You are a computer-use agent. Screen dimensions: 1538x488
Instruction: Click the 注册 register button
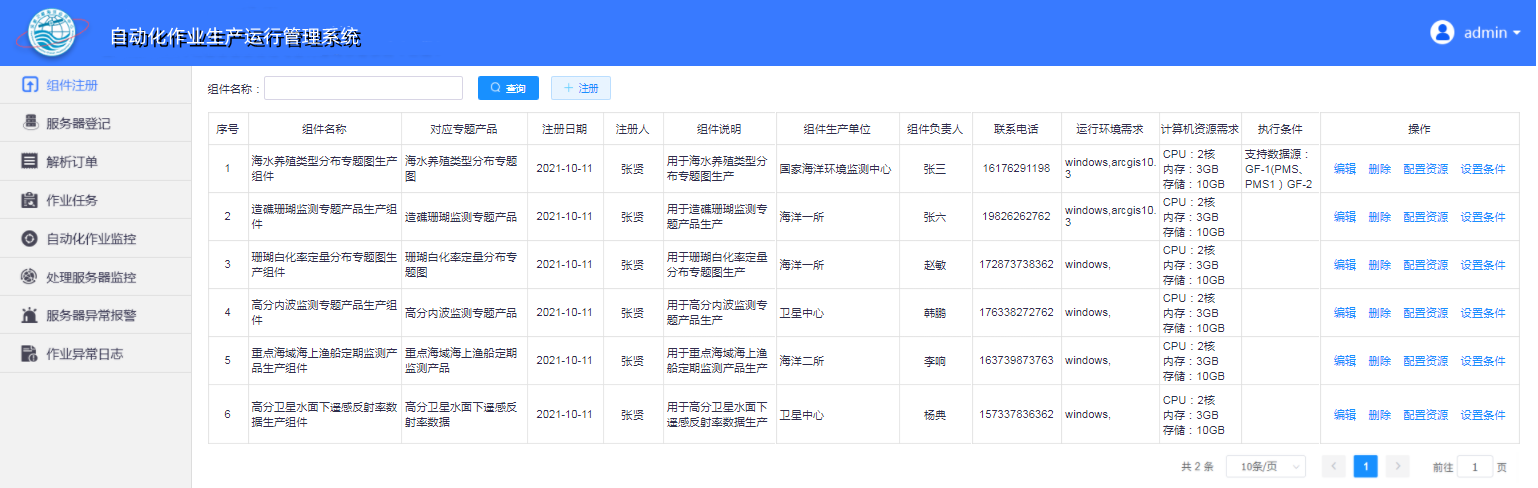coord(581,88)
